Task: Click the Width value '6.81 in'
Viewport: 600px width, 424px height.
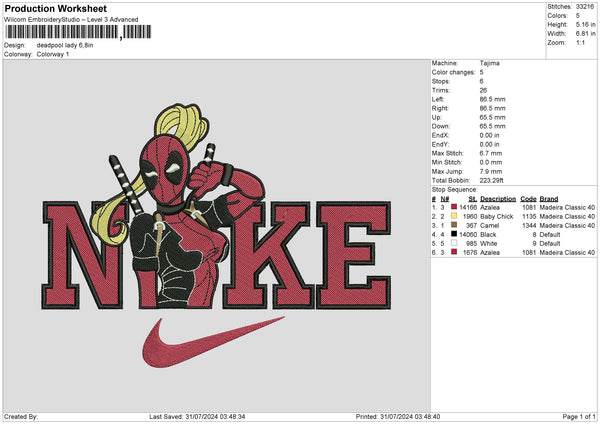Action: (585, 34)
